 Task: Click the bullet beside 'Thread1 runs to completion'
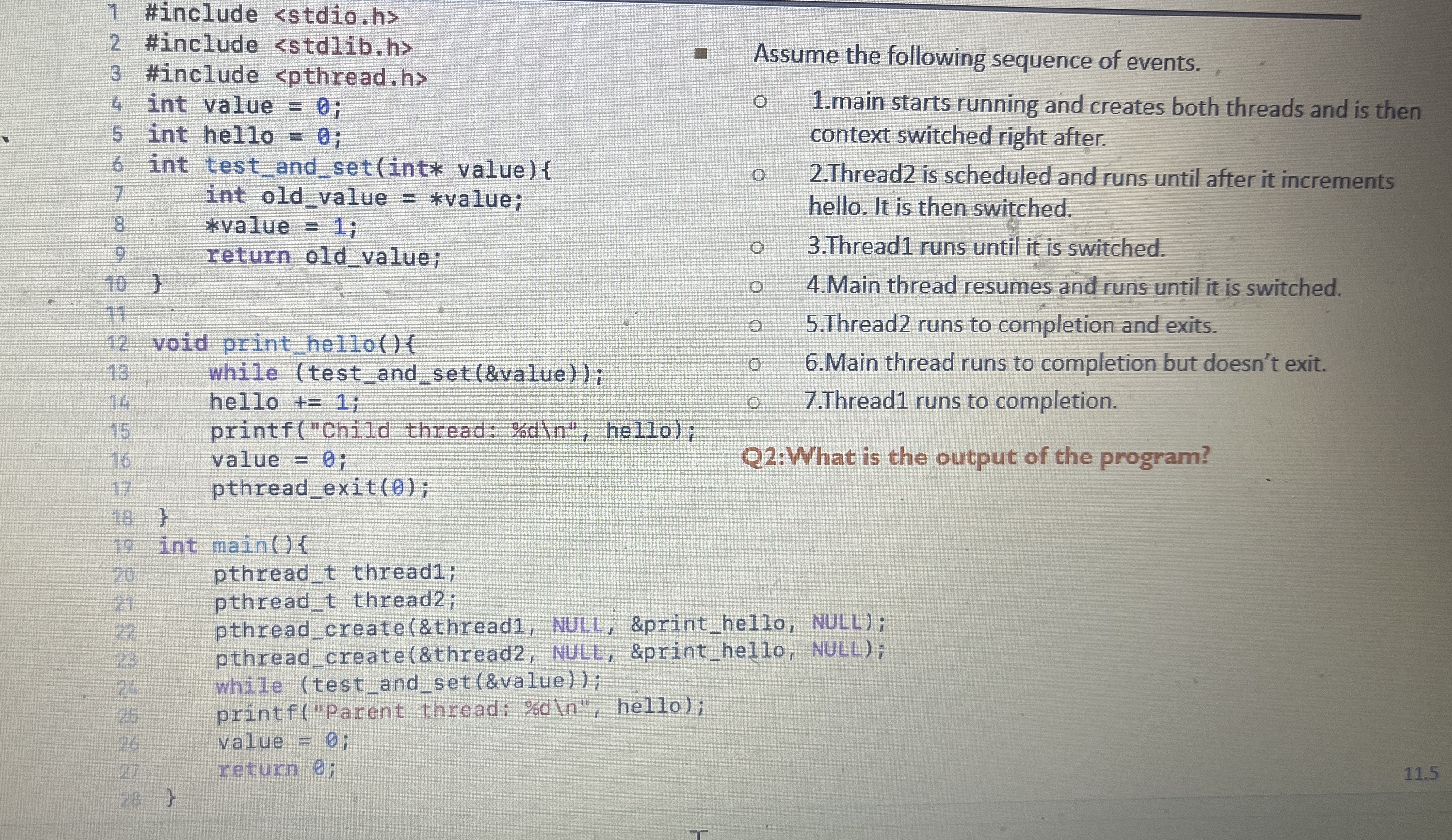754,403
